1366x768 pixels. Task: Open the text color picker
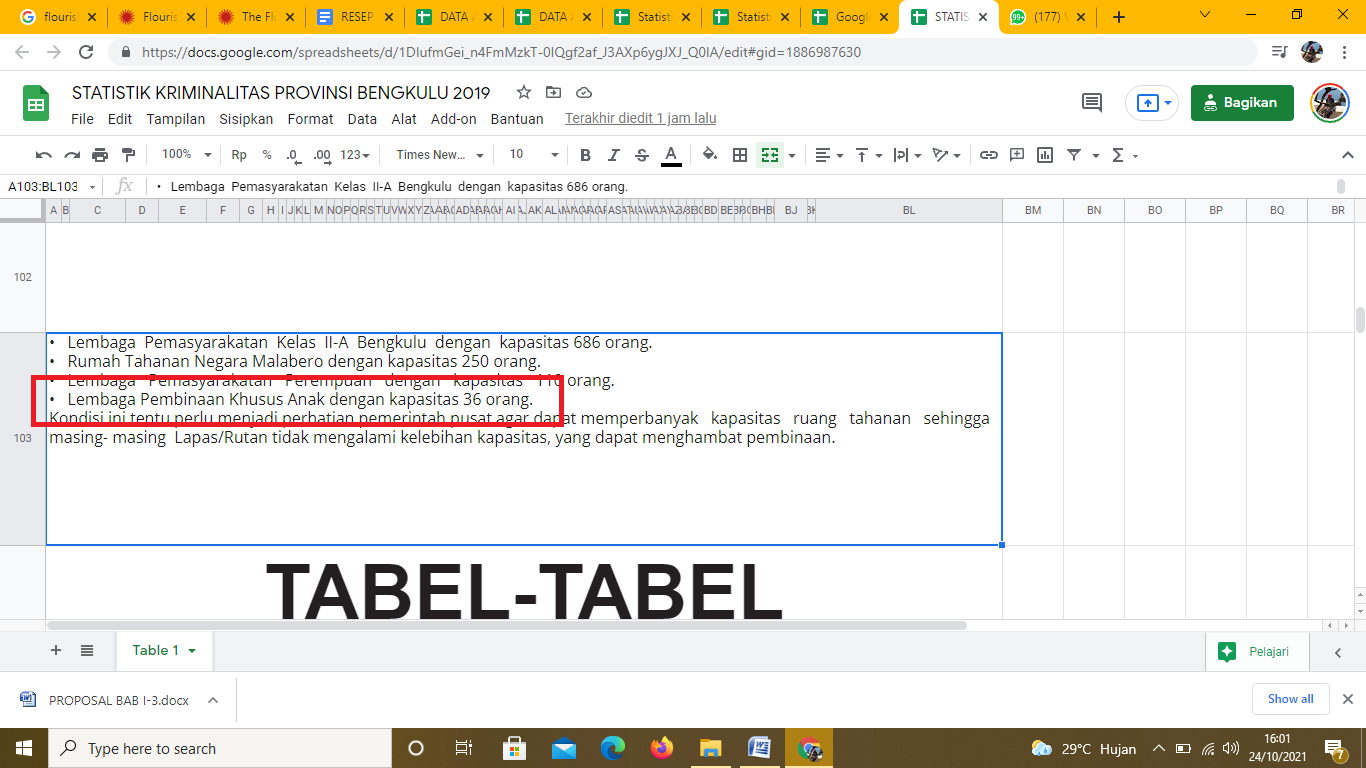(x=671, y=155)
